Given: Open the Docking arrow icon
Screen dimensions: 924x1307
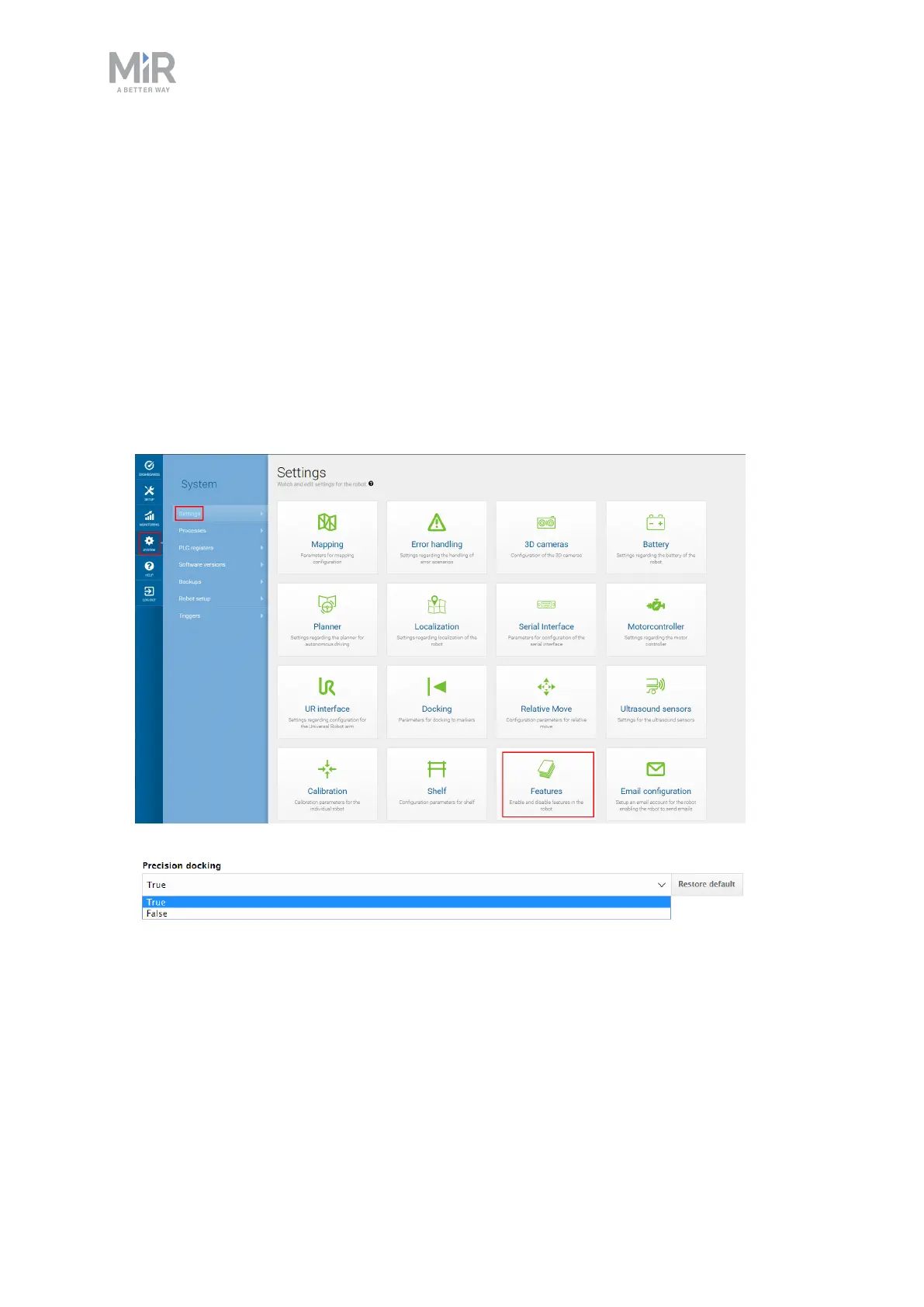Looking at the screenshot, I should [437, 687].
